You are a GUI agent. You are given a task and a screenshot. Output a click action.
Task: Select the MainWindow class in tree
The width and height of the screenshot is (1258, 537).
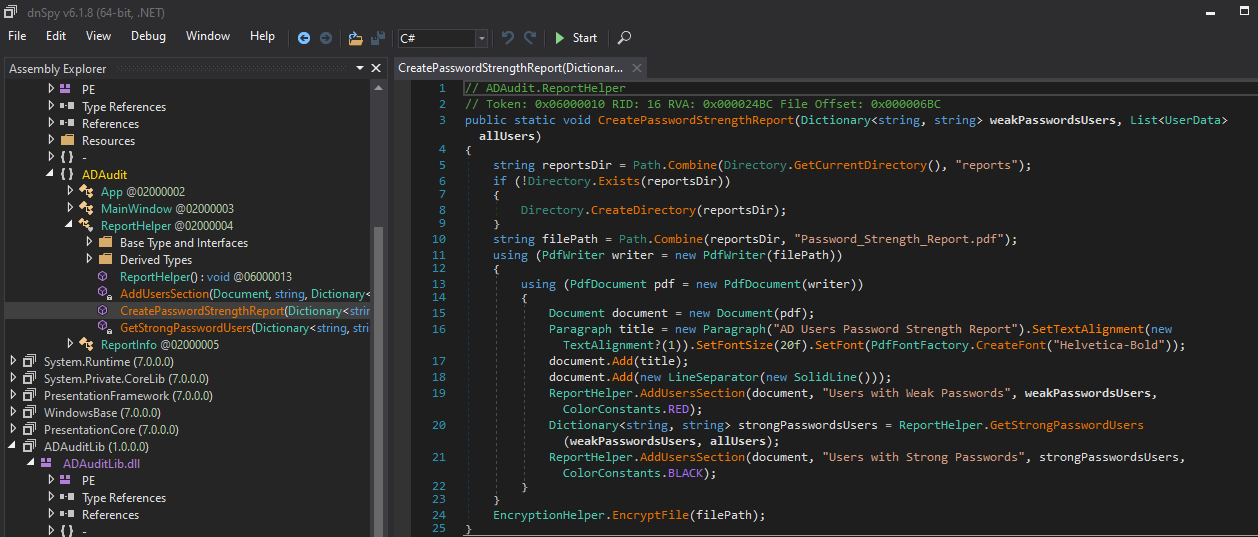coord(167,208)
